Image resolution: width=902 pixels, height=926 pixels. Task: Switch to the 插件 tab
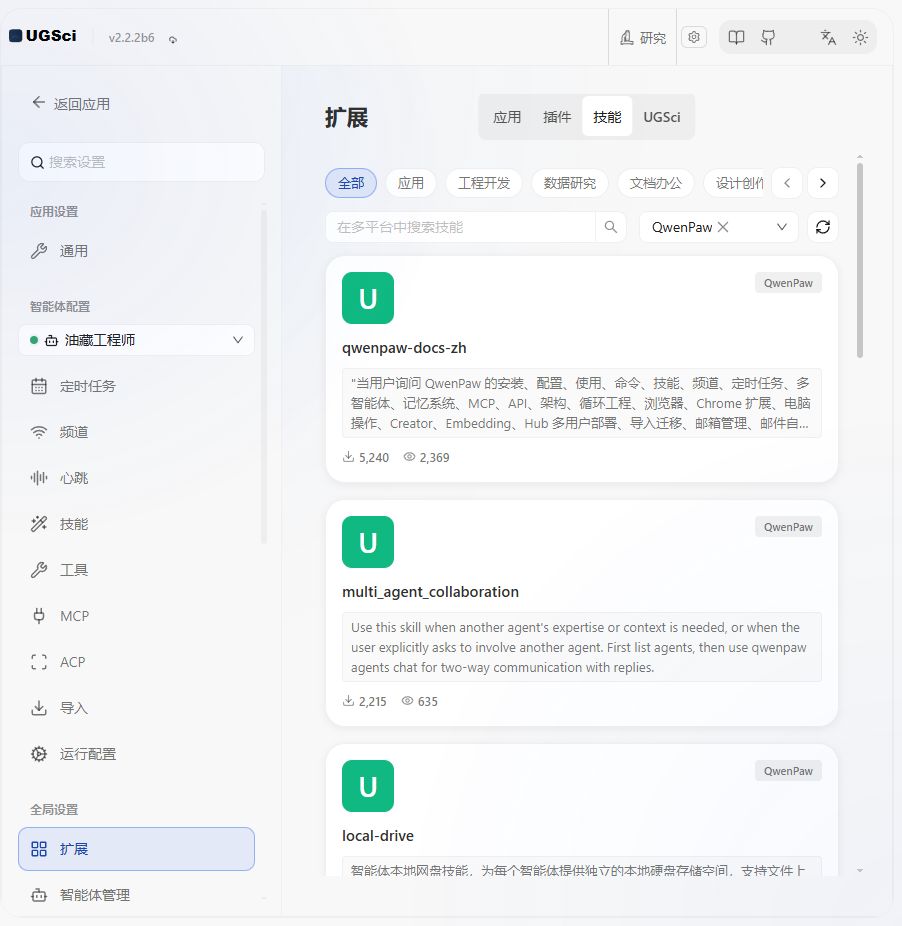pos(557,117)
